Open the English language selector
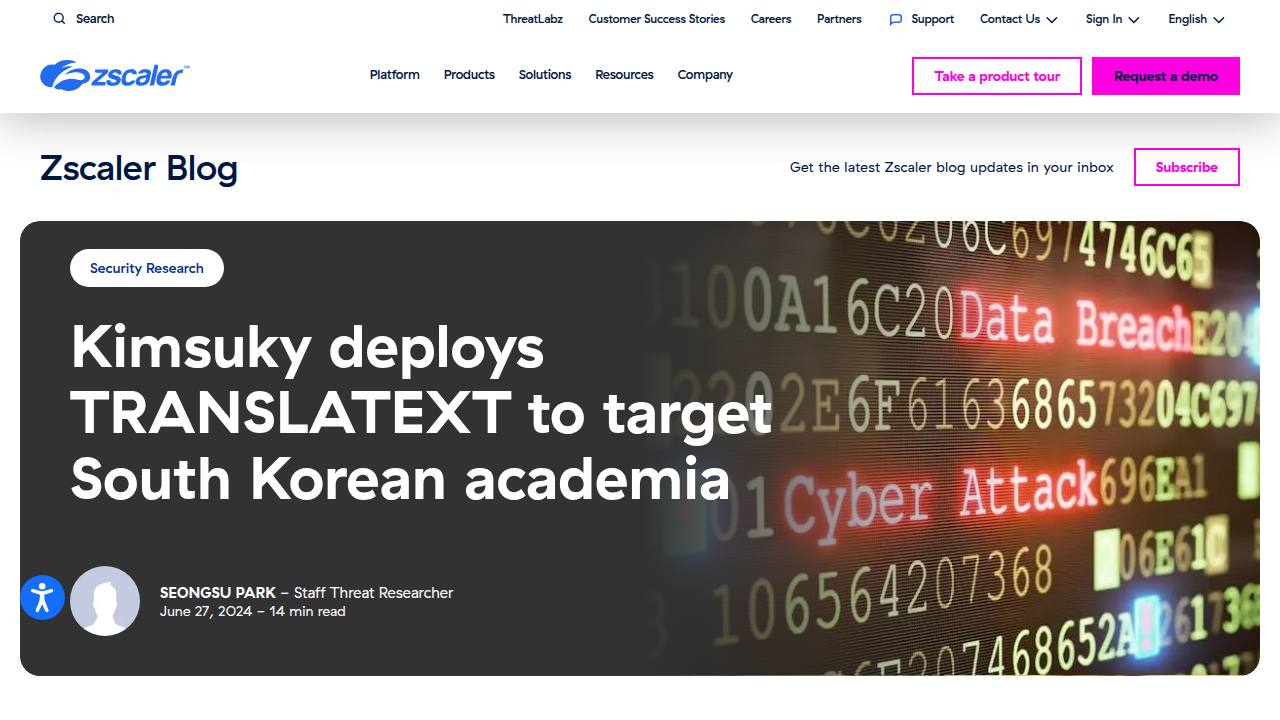 tap(1196, 19)
